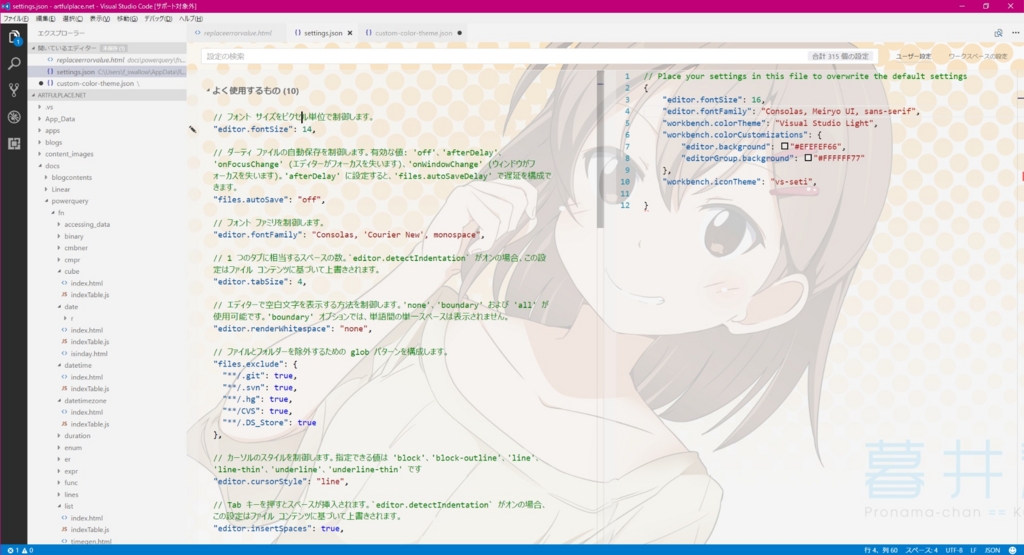Screen dimensions: 1024x555
Task: Click the UTF-8 encoding indicator
Action: [x=953, y=550]
